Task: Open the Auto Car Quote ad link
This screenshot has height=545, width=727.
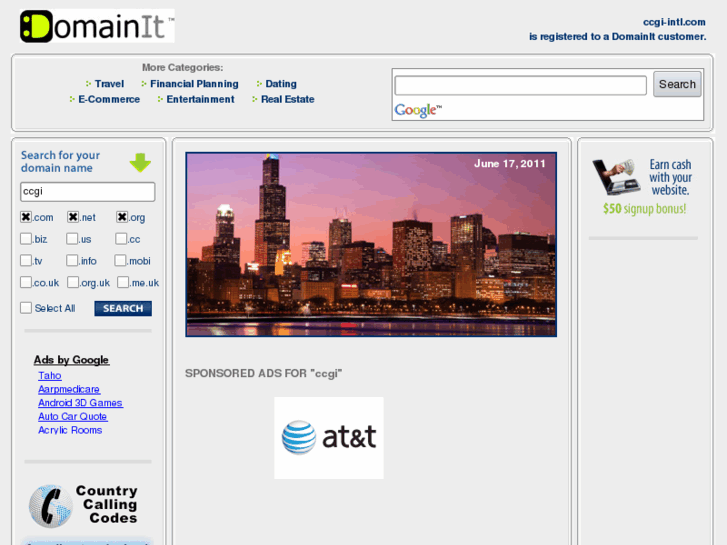Action: coord(73,417)
